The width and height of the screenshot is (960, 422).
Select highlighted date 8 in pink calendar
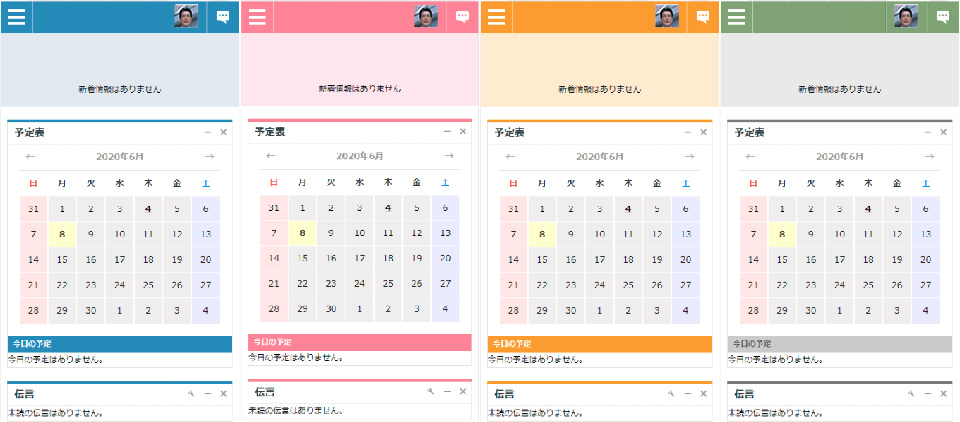(x=302, y=233)
